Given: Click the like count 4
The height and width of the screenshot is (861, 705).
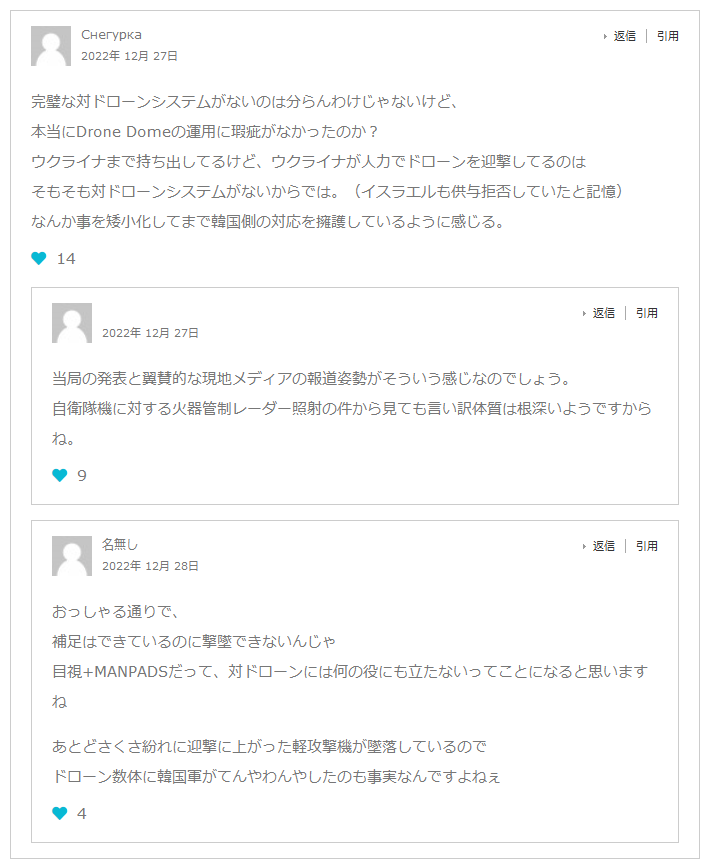Looking at the screenshot, I should coord(82,814).
